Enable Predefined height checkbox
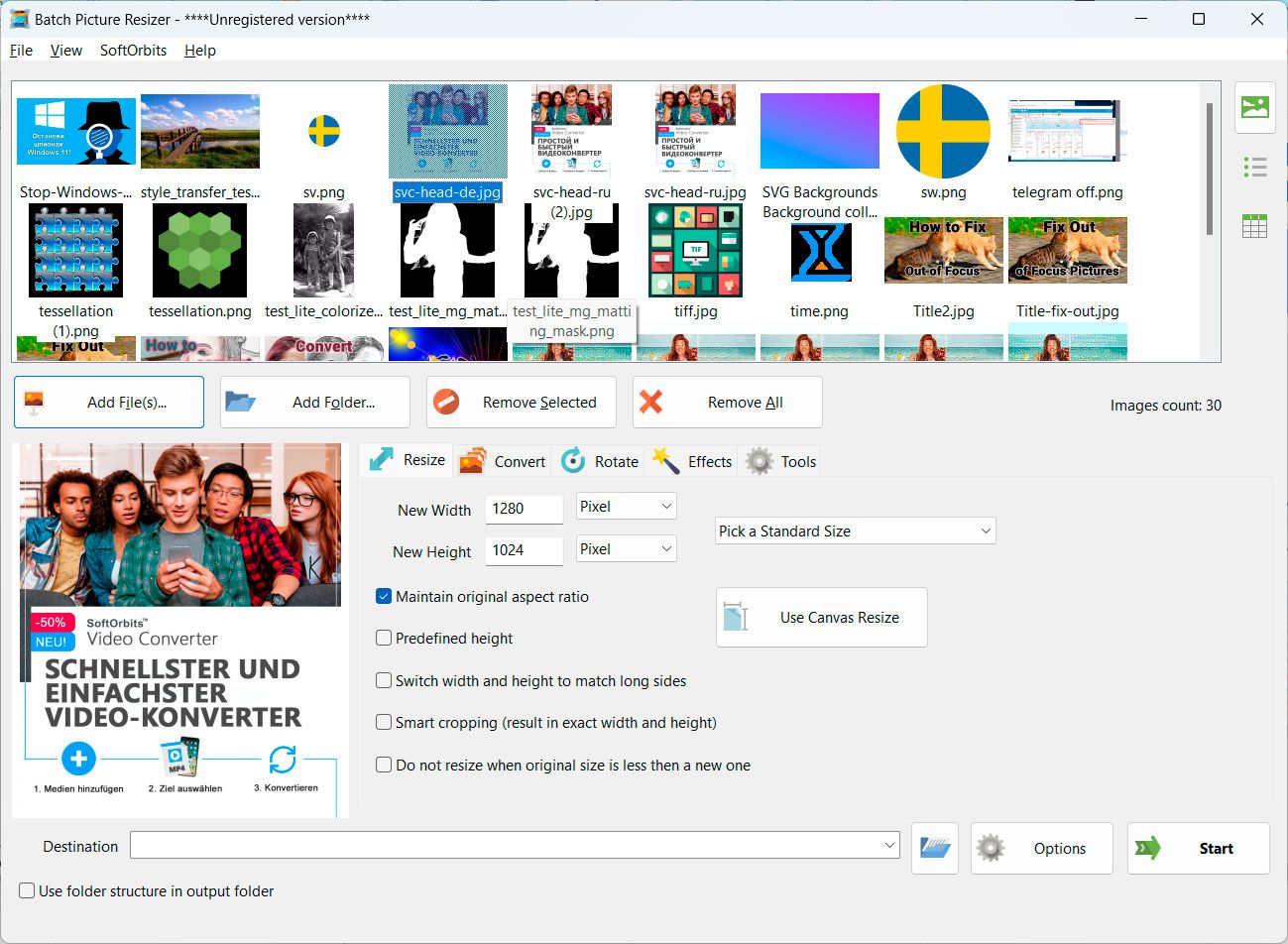1288x944 pixels. pyautogui.click(x=384, y=638)
